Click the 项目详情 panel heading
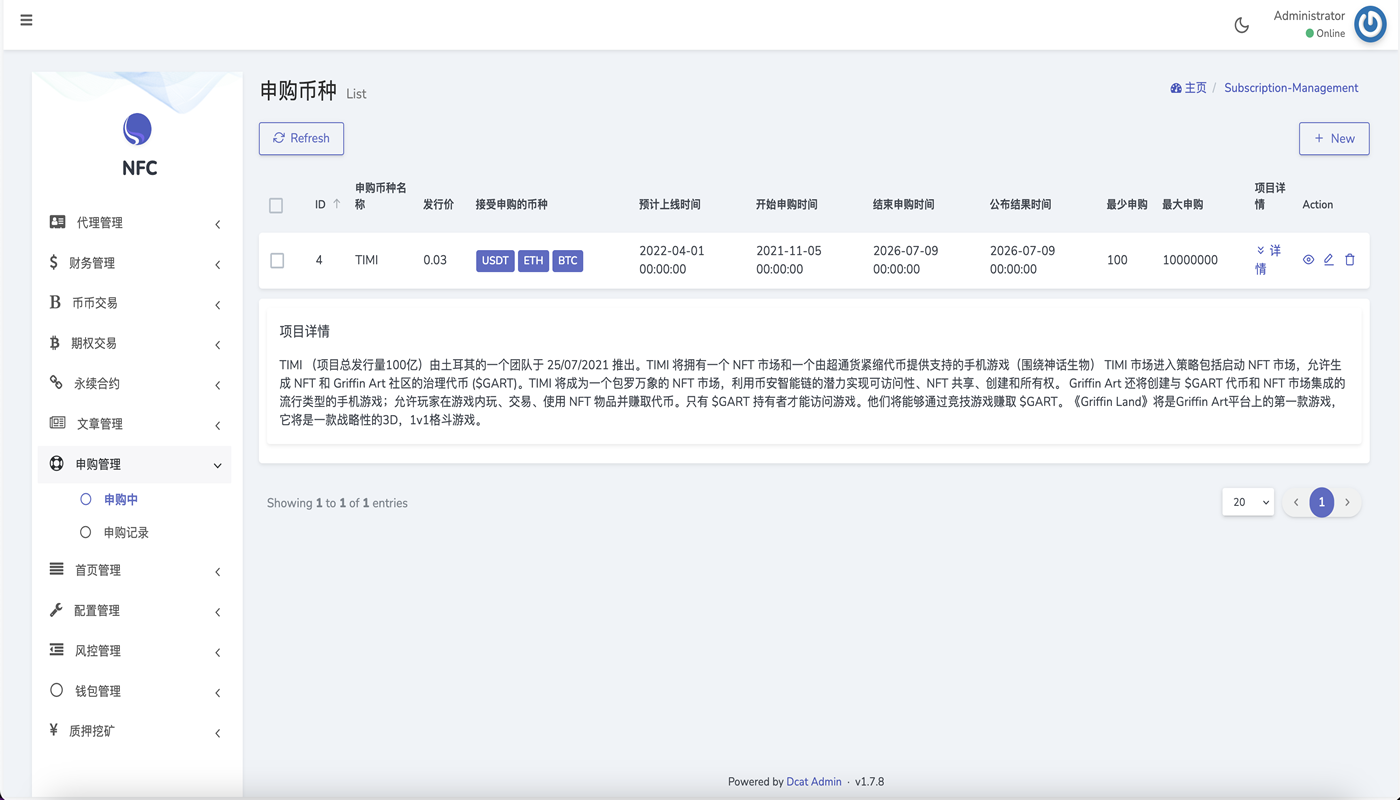Screen dimensions: 1400x800 coord(305,331)
